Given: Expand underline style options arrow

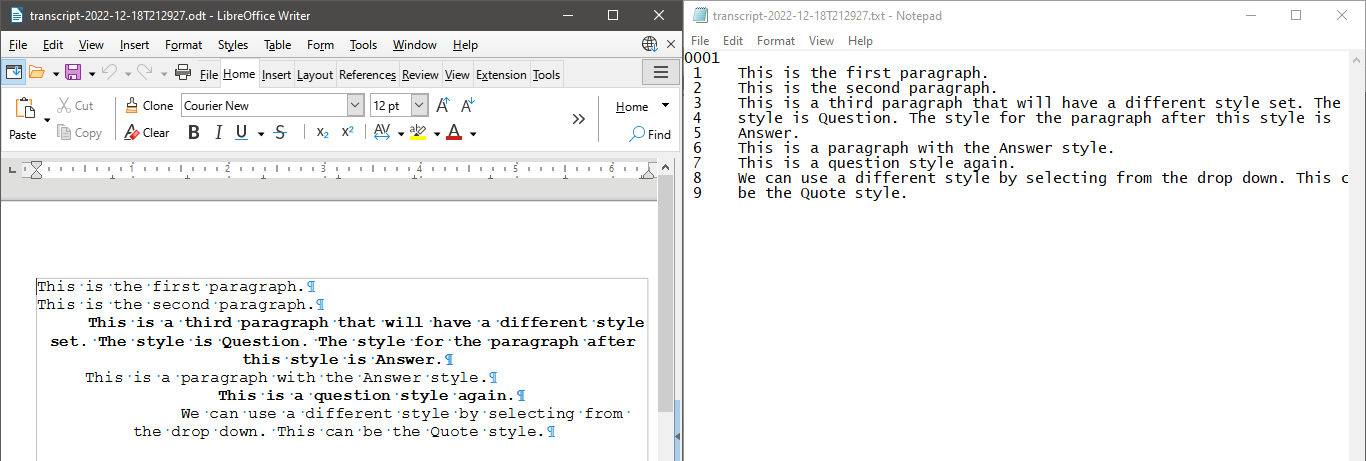Looking at the screenshot, I should [x=260, y=134].
